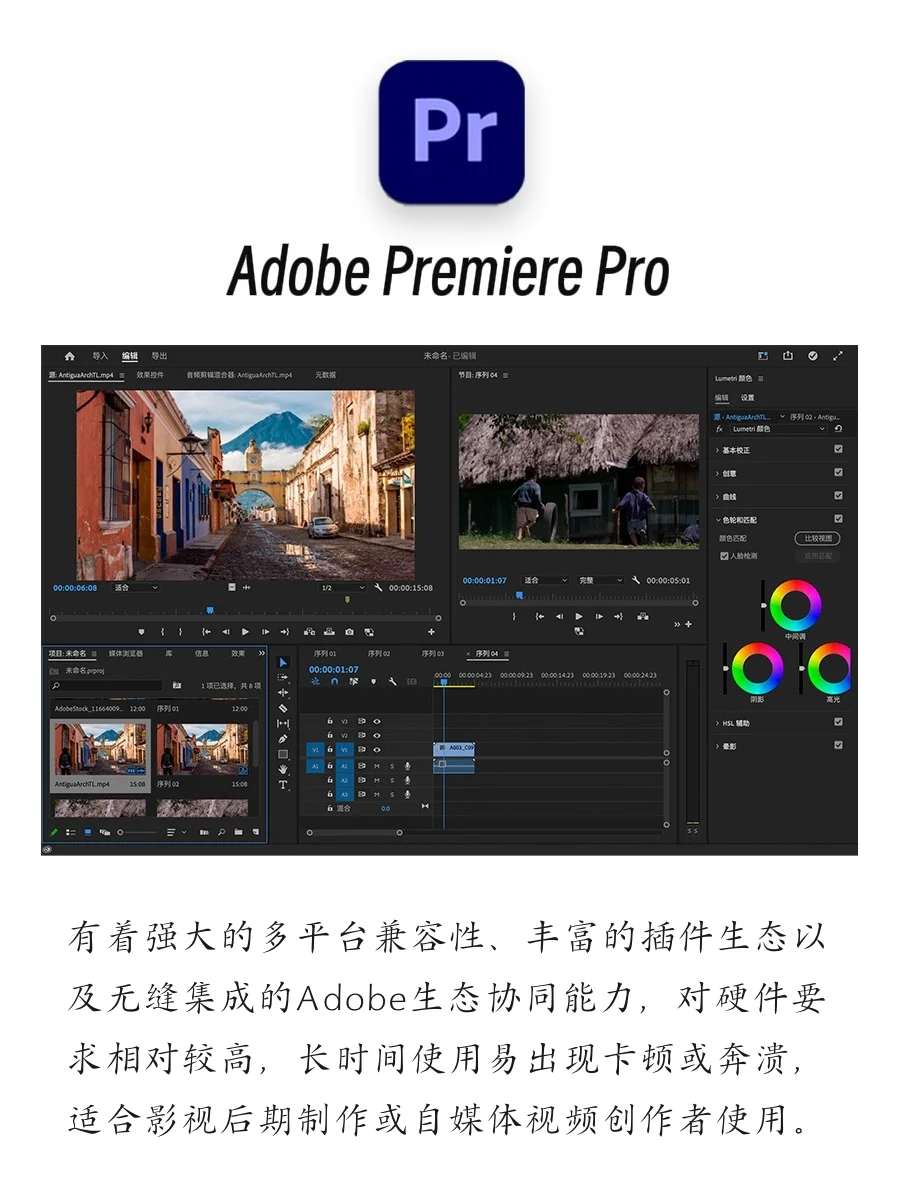Switch to Import (导入) tab
The image size is (900, 1200).
pos(100,356)
